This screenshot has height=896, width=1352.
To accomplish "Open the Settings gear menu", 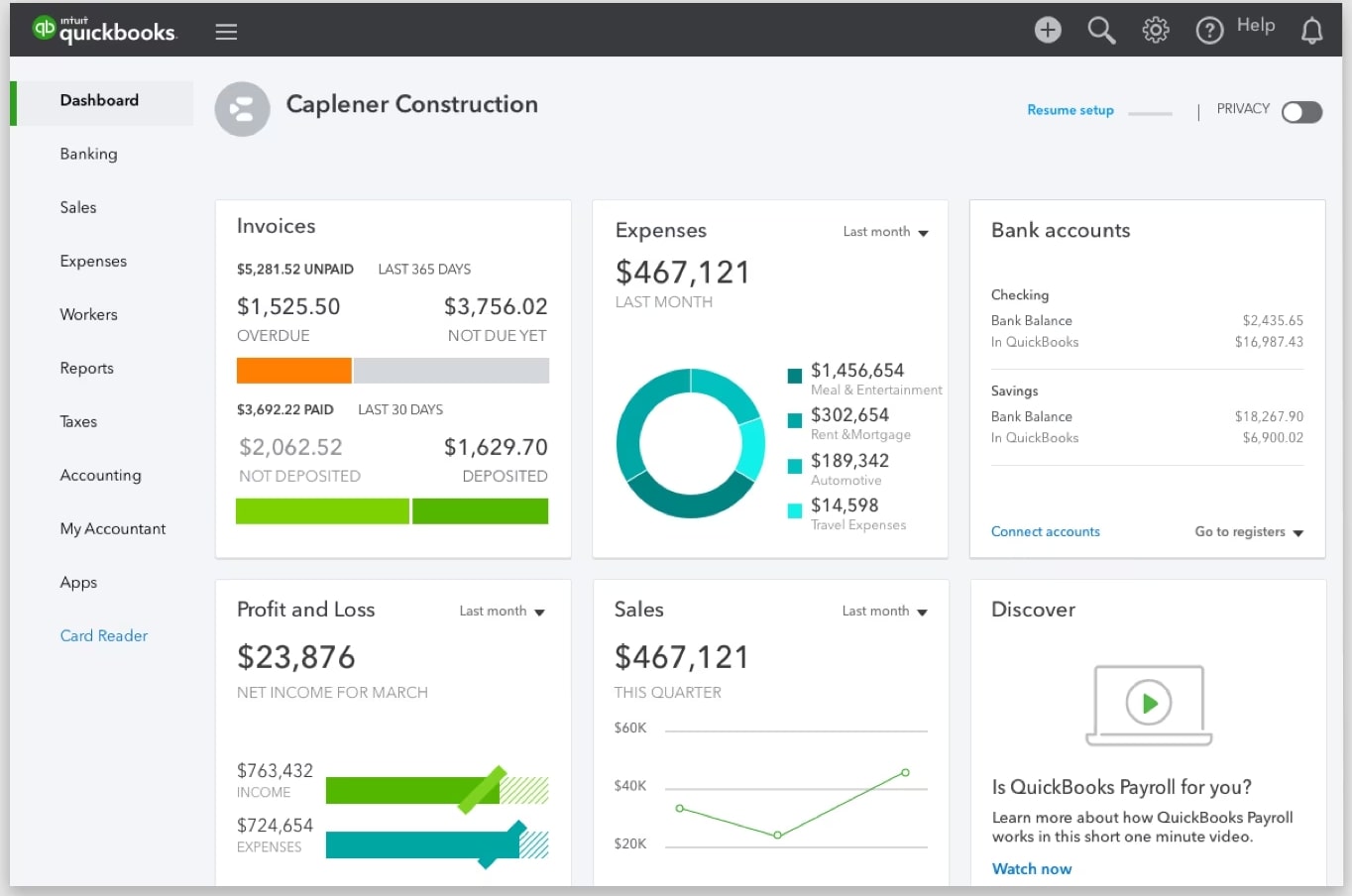I will pyautogui.click(x=1155, y=30).
